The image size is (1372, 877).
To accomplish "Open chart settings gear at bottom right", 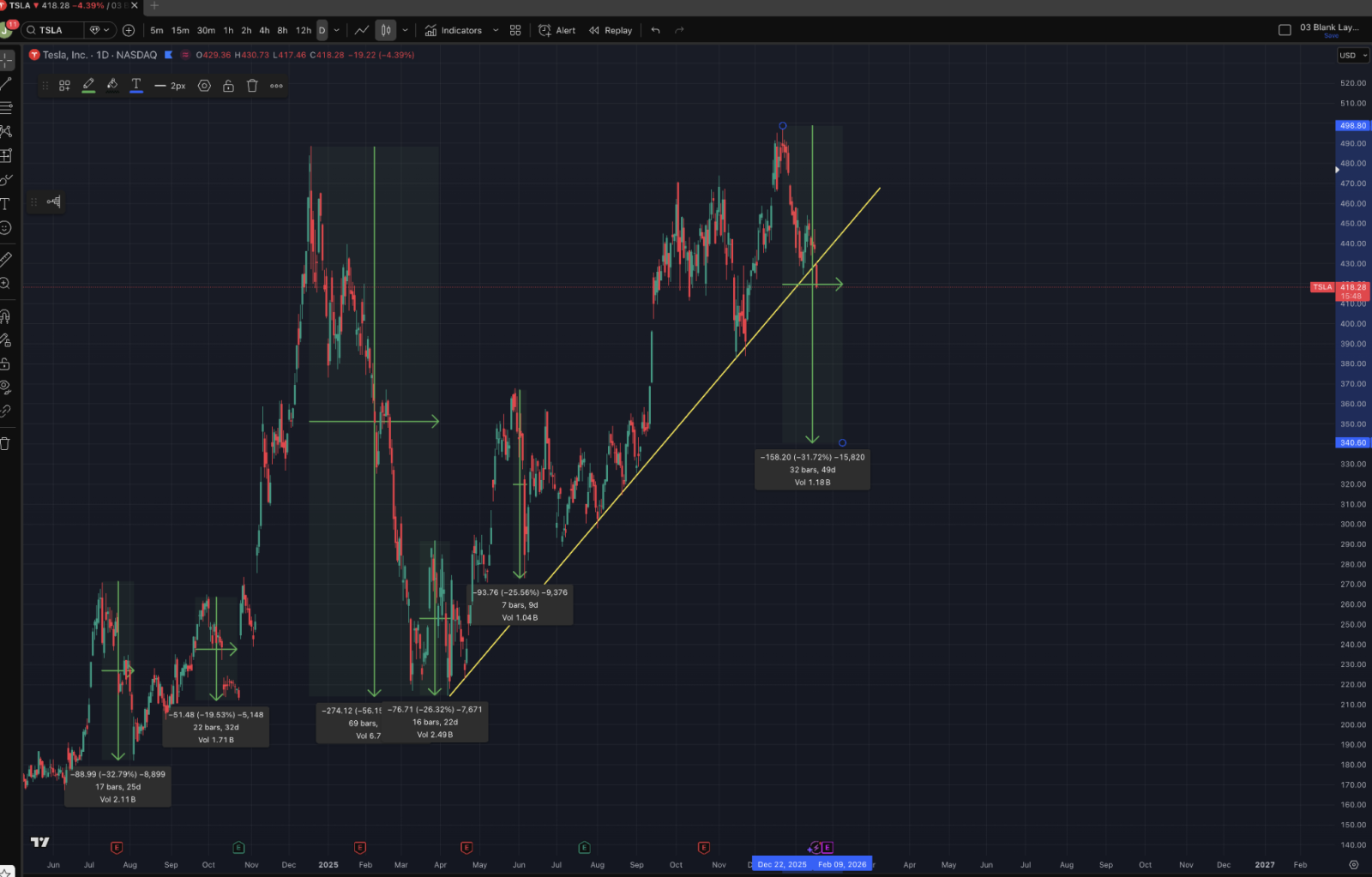I will (1354, 864).
